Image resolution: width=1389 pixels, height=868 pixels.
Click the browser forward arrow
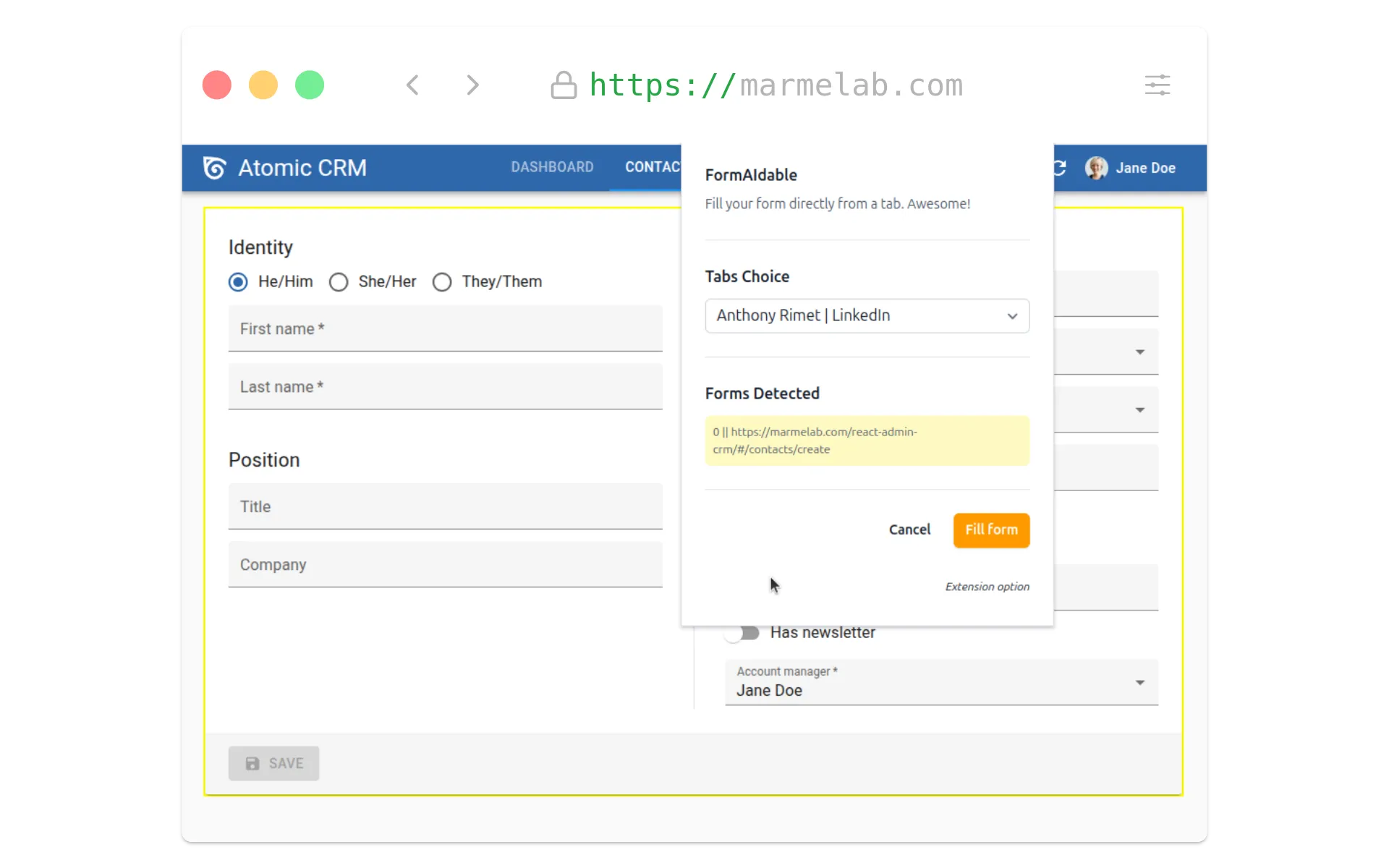[x=472, y=85]
